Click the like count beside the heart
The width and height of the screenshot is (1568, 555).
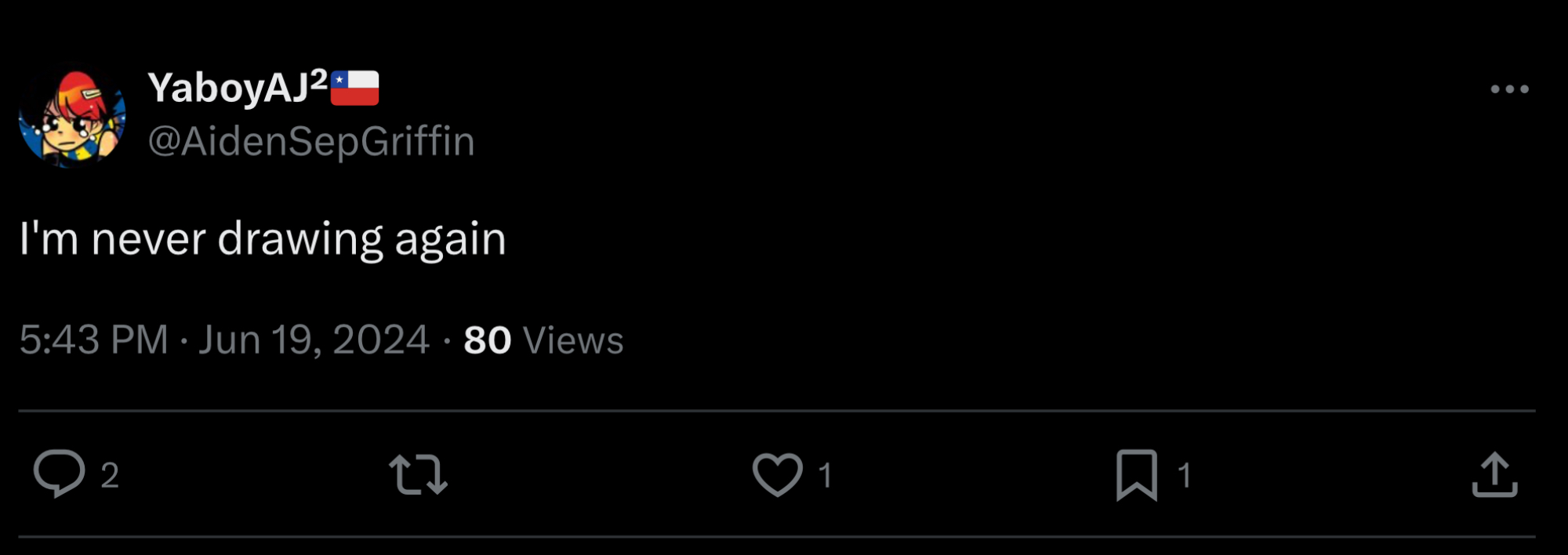(825, 475)
